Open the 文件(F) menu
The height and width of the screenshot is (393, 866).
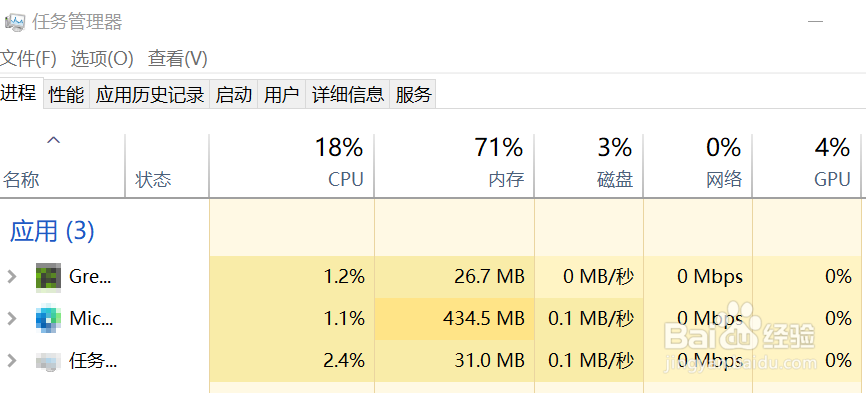click(x=28, y=59)
